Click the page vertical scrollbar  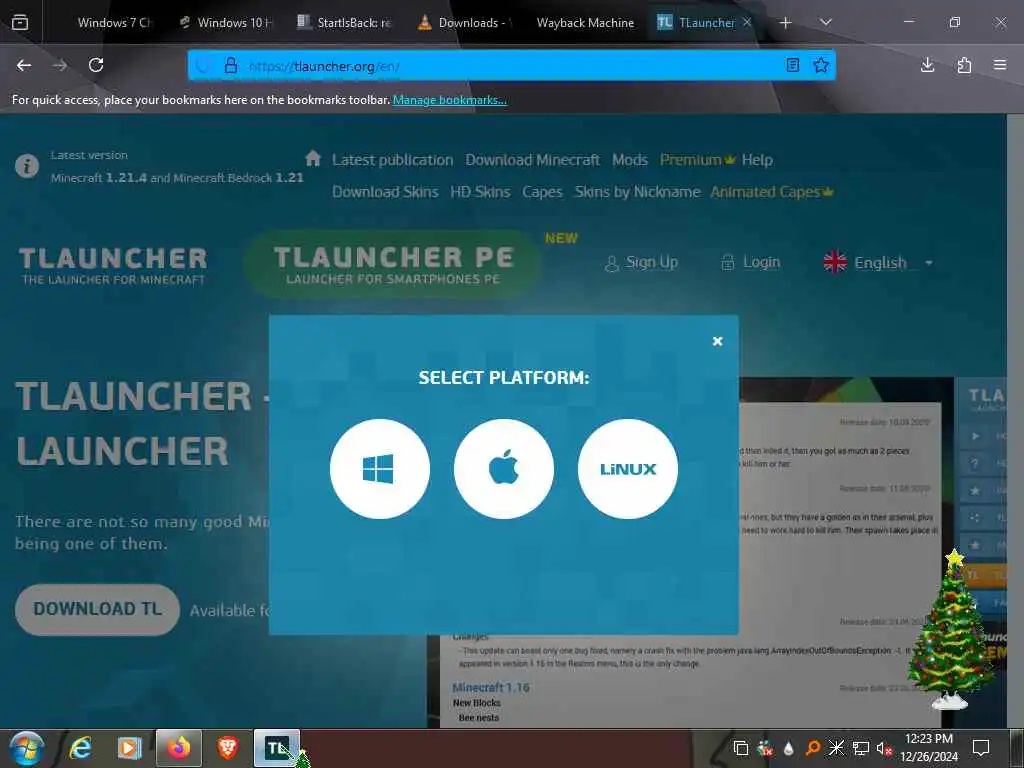1015,421
